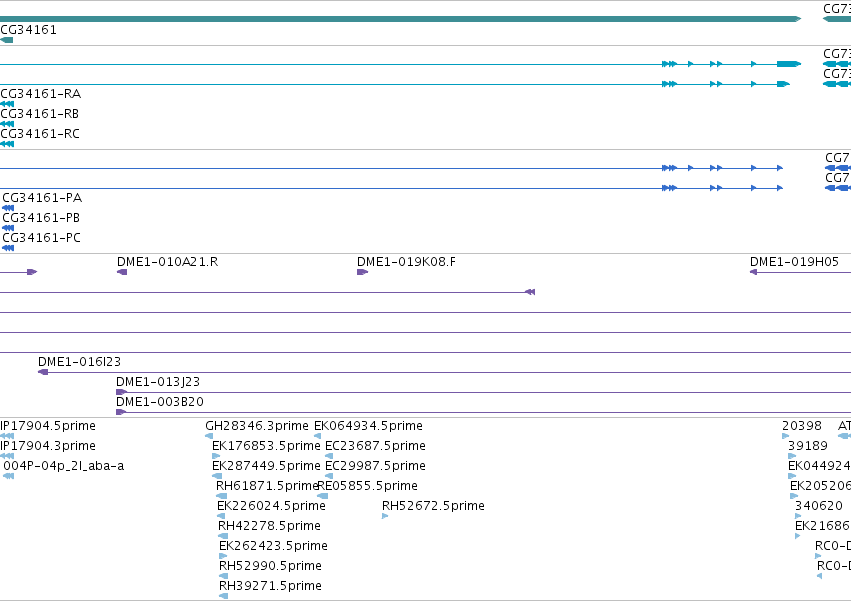The width and height of the screenshot is (851, 601).
Task: Select the RH61871.5prime EST label
Action: (266, 486)
